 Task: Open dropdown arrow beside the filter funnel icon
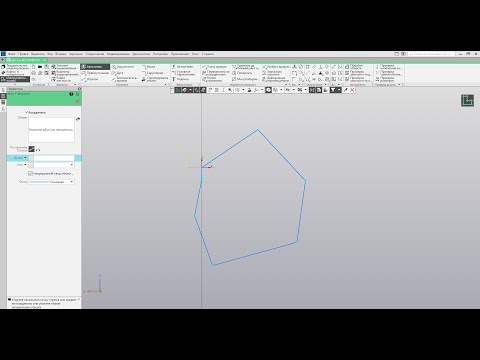[x=339, y=90]
